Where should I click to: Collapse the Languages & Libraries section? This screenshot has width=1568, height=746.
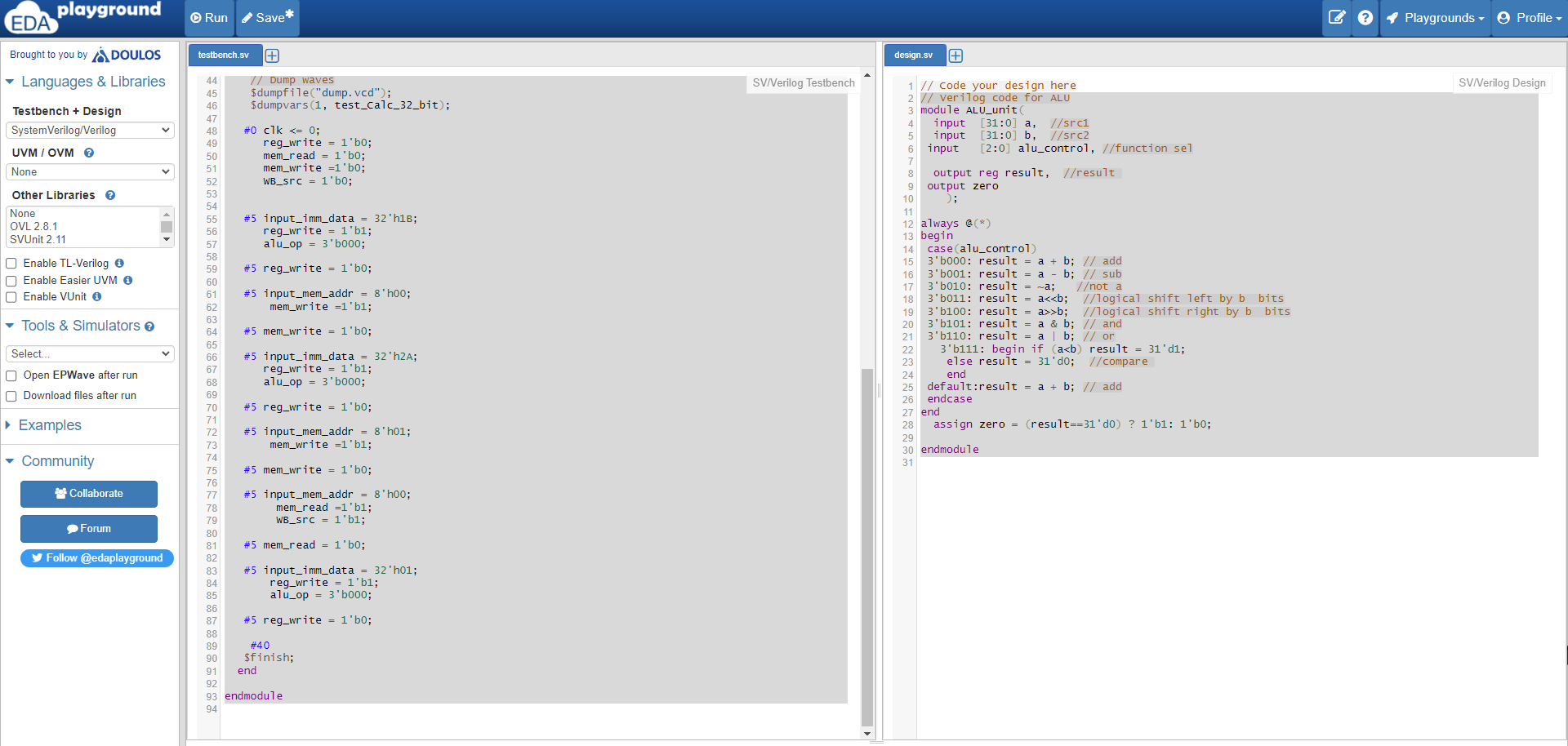point(10,82)
